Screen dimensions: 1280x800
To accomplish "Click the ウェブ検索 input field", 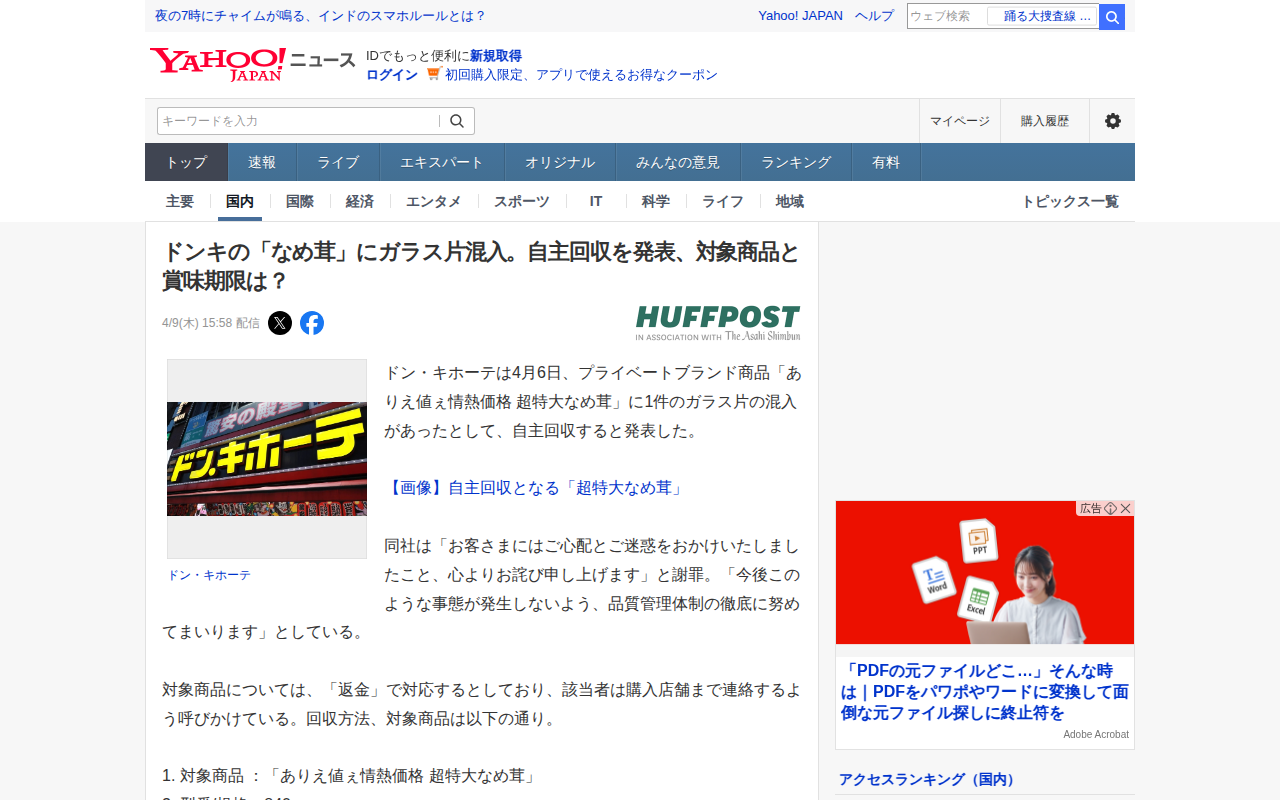I will (x=946, y=16).
